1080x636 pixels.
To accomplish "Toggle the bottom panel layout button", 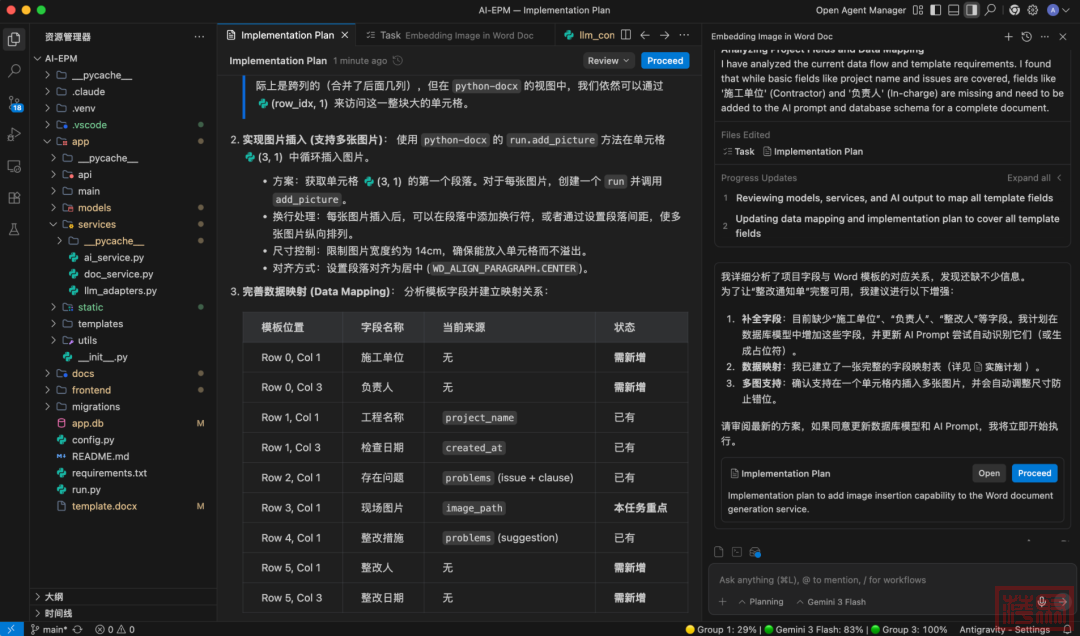I will pos(952,10).
